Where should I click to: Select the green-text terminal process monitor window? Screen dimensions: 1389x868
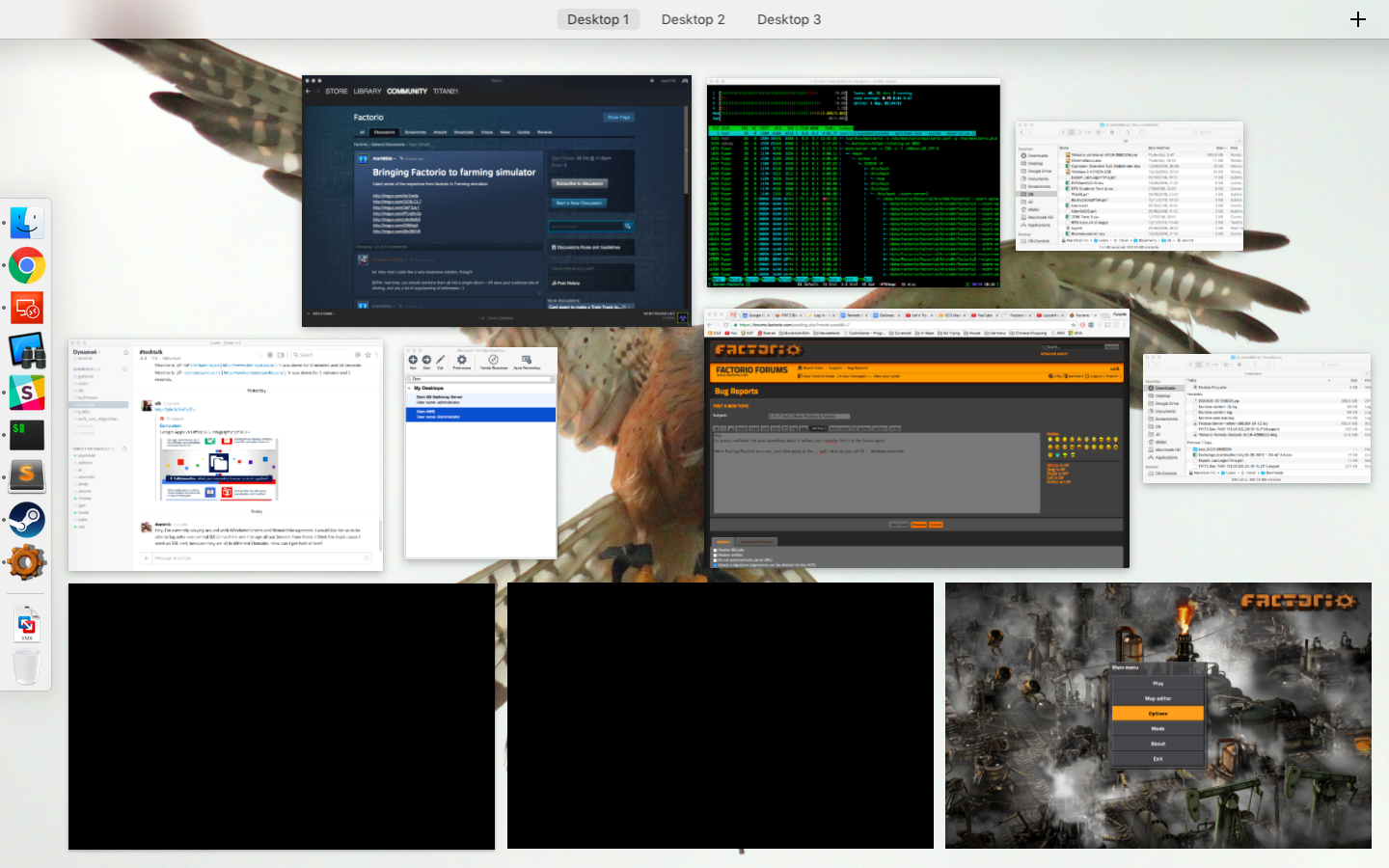(854, 183)
